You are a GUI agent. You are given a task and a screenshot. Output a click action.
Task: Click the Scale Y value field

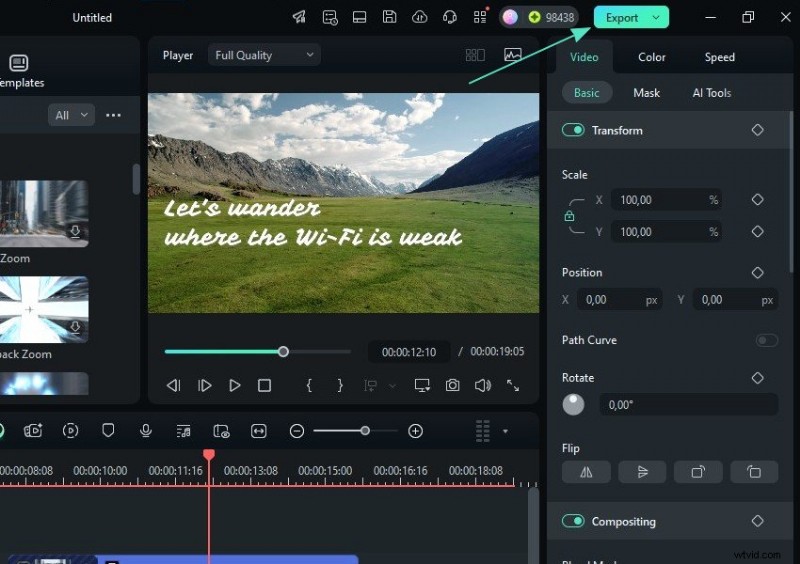coord(666,232)
